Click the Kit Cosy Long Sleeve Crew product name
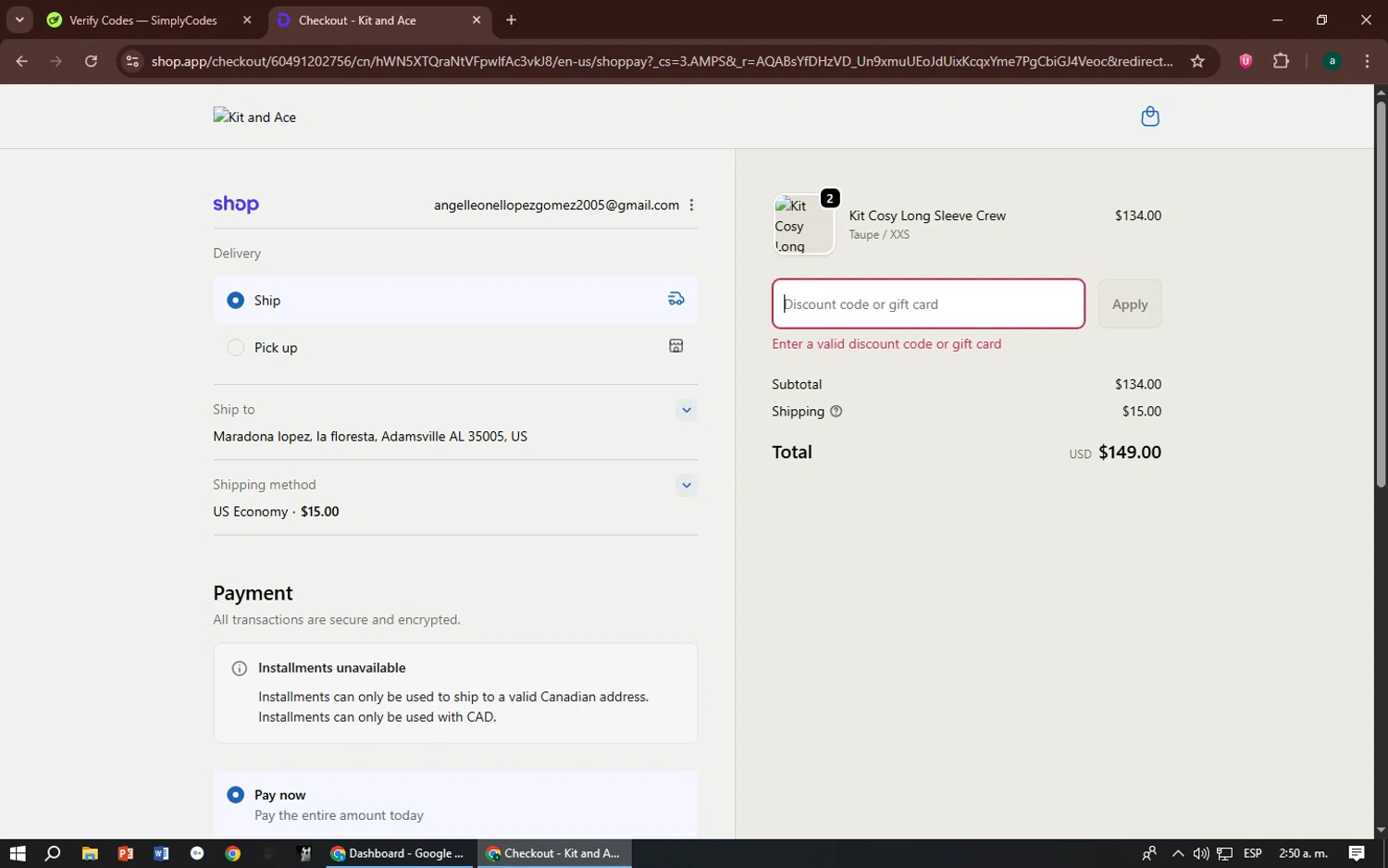Screen dimensions: 1388x868 click(927, 216)
